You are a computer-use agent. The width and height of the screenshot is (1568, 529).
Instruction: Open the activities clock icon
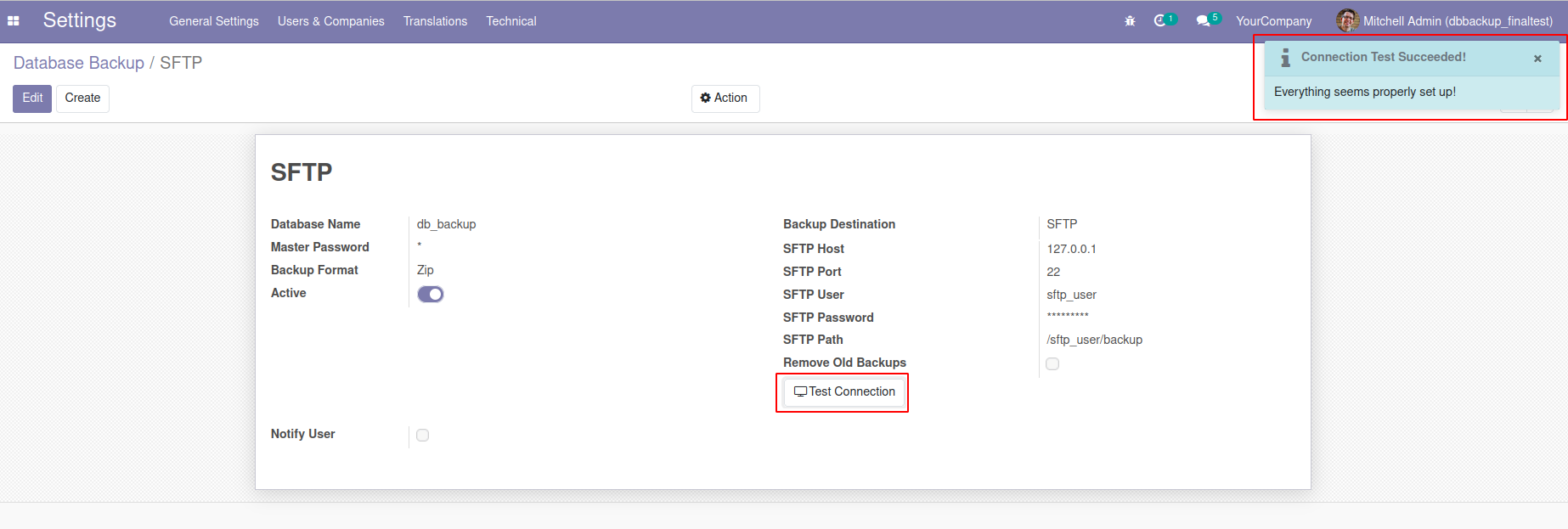click(x=1160, y=20)
